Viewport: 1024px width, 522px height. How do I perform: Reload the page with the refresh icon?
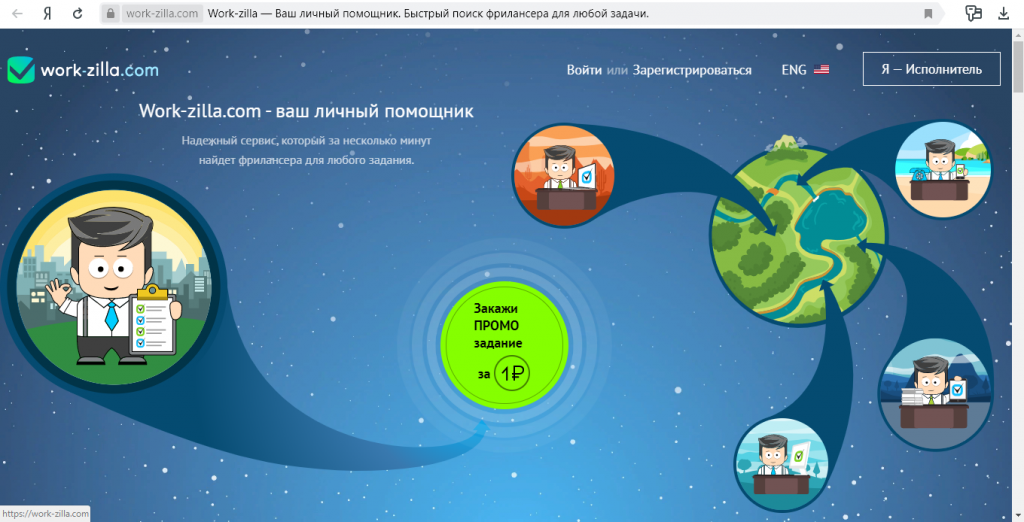pyautogui.click(x=77, y=14)
